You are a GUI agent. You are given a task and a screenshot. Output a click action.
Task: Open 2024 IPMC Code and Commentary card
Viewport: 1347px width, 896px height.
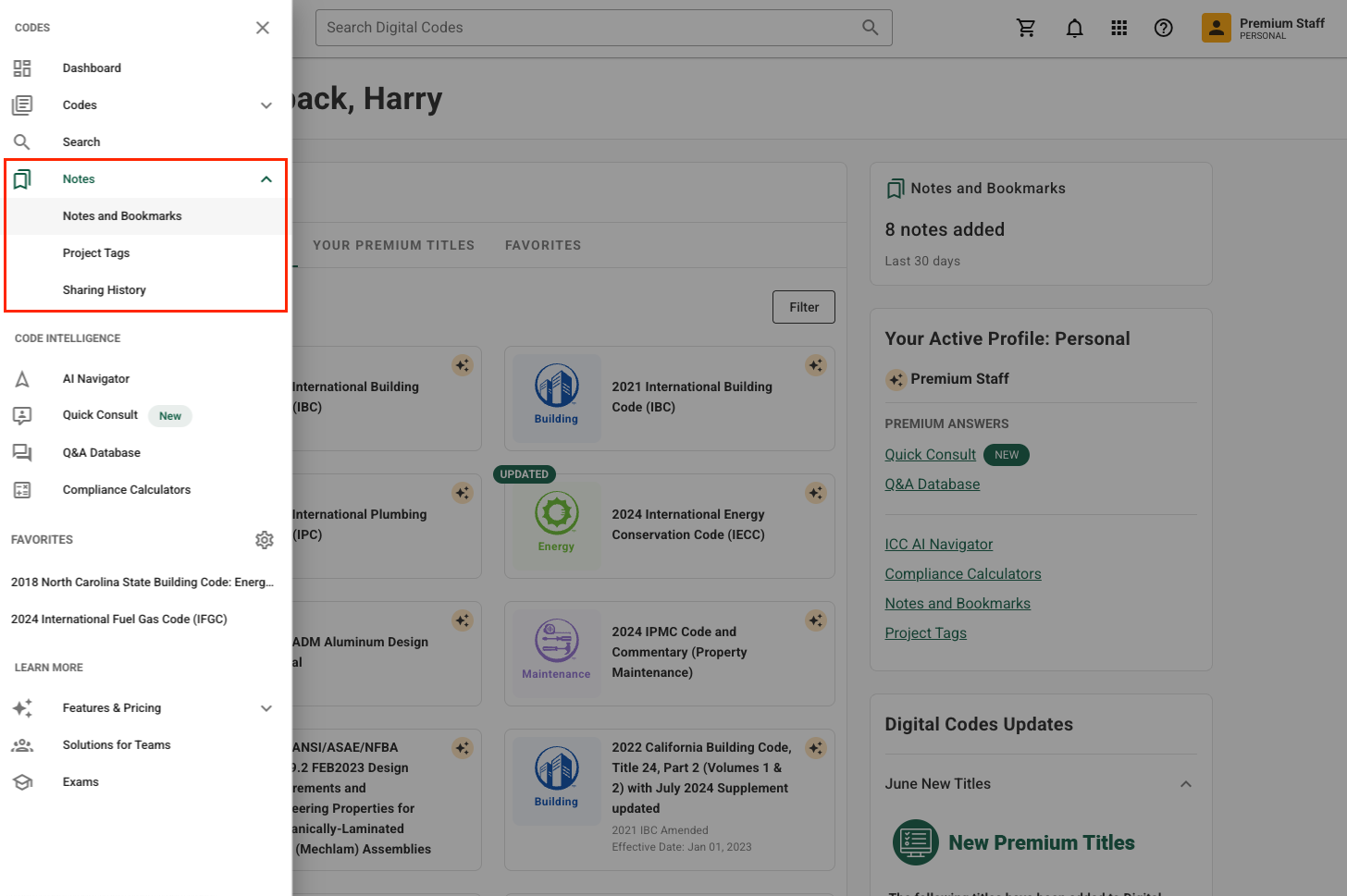click(x=670, y=654)
